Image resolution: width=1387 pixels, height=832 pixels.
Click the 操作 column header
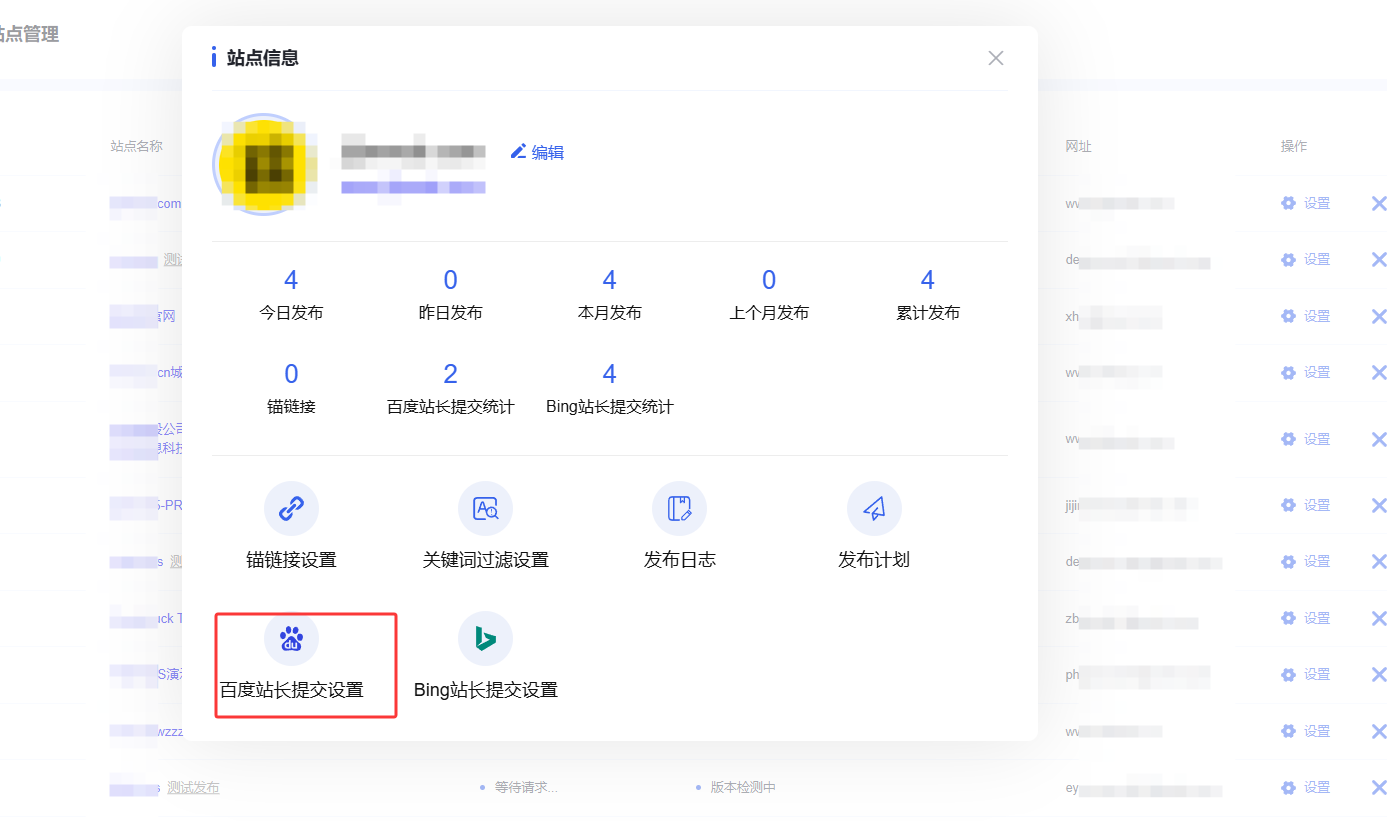pyautogui.click(x=1294, y=146)
